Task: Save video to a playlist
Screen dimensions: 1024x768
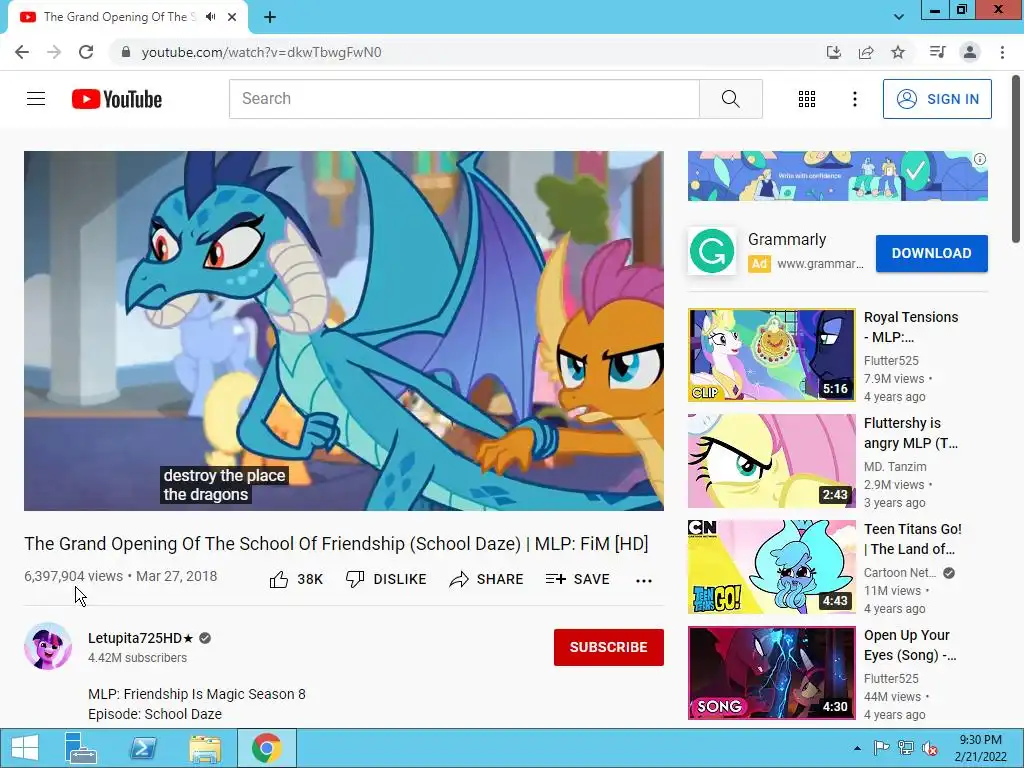Action: (577, 579)
